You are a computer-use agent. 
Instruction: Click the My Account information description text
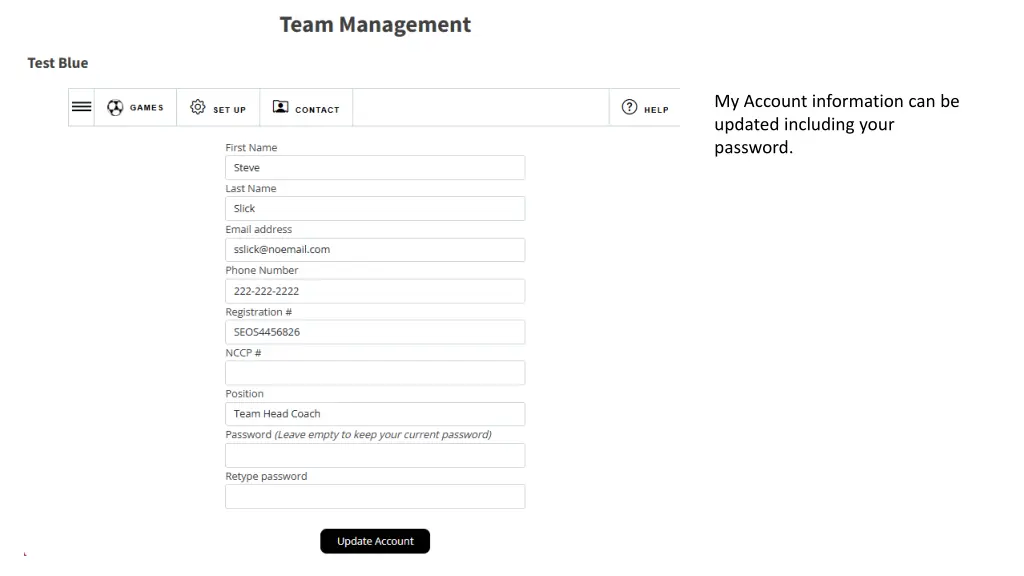coord(837,124)
